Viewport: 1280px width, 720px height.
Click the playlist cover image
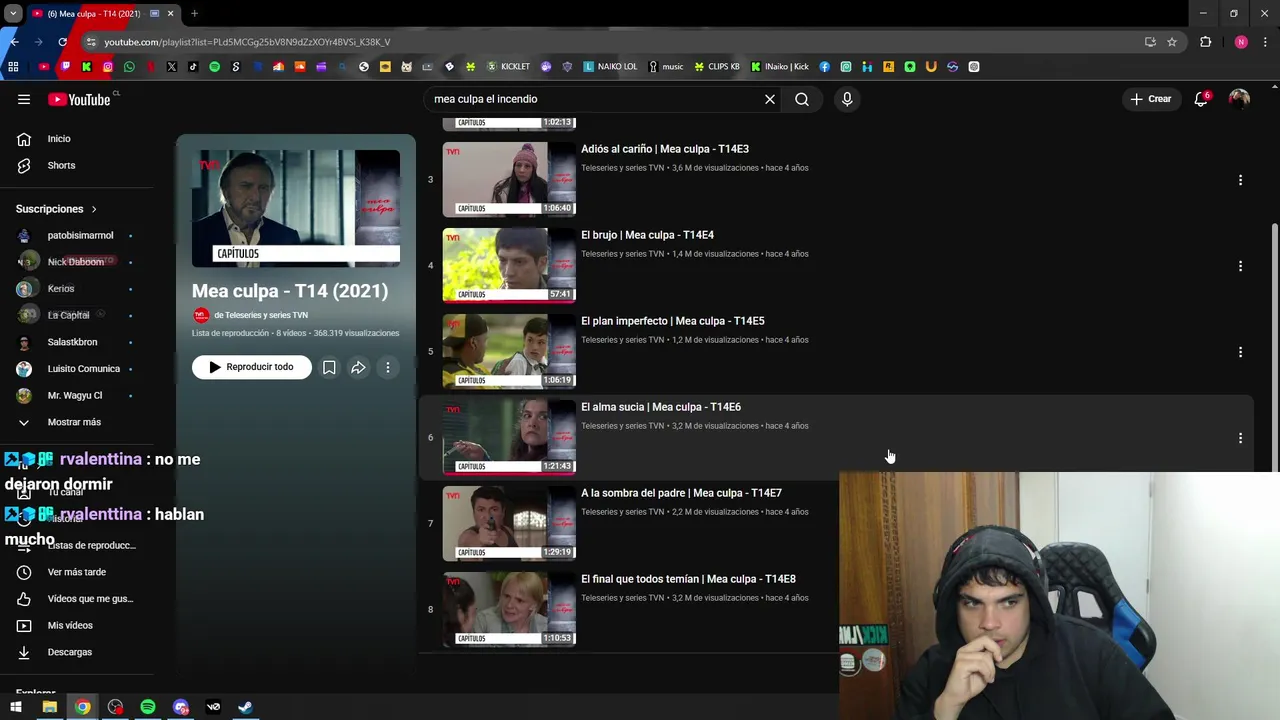(x=296, y=208)
